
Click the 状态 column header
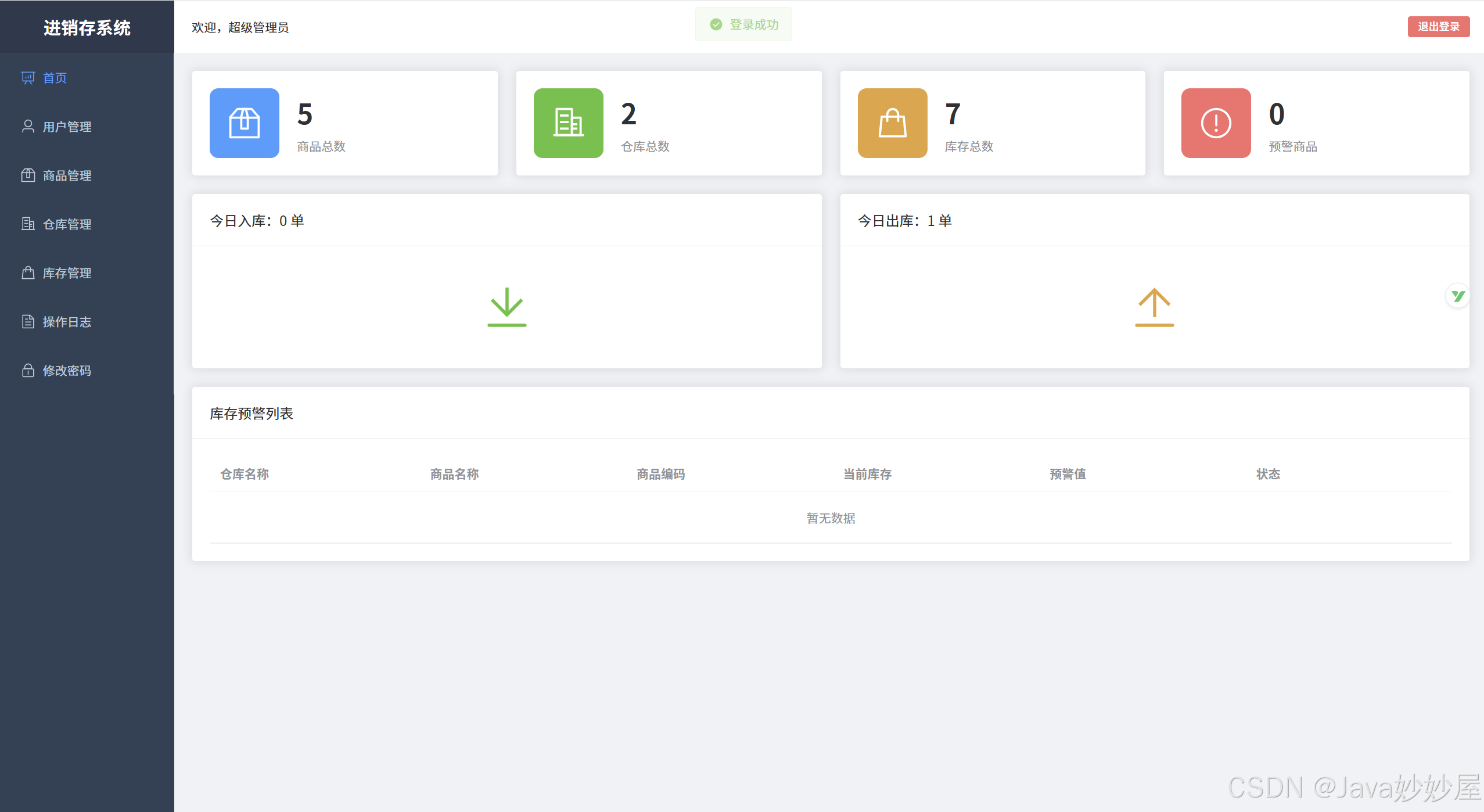(x=1268, y=475)
